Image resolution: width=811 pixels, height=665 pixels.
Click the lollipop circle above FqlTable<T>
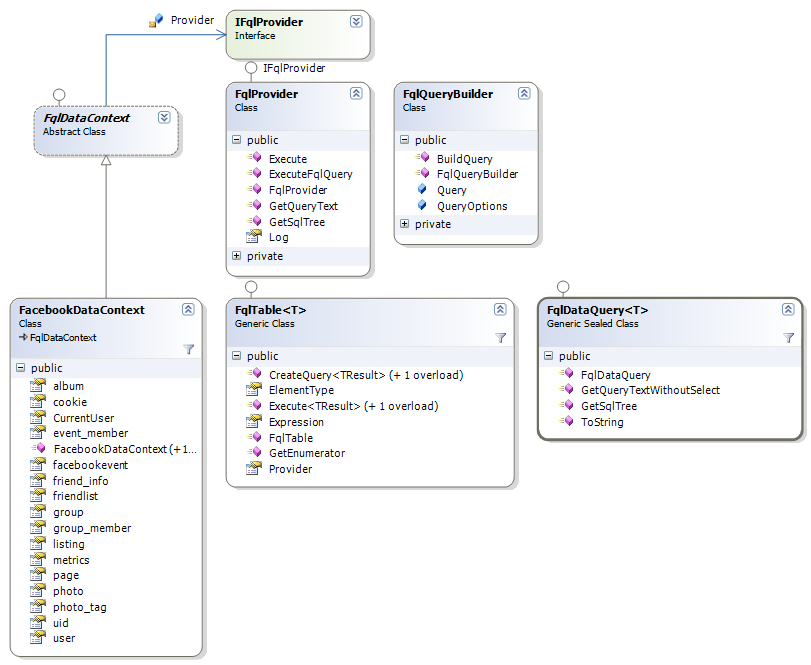coord(251,286)
